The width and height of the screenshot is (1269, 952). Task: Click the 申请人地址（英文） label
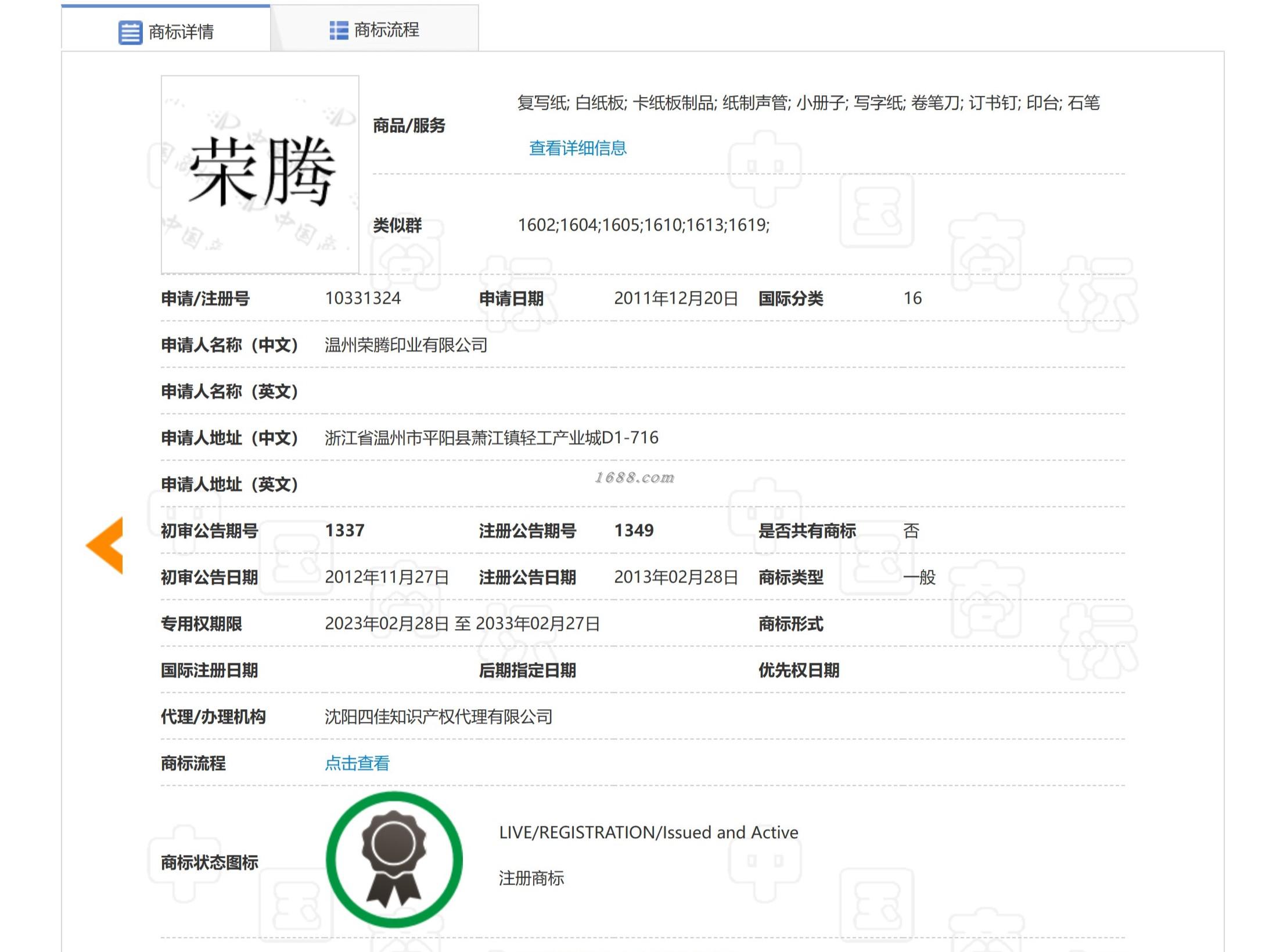pyautogui.click(x=229, y=484)
